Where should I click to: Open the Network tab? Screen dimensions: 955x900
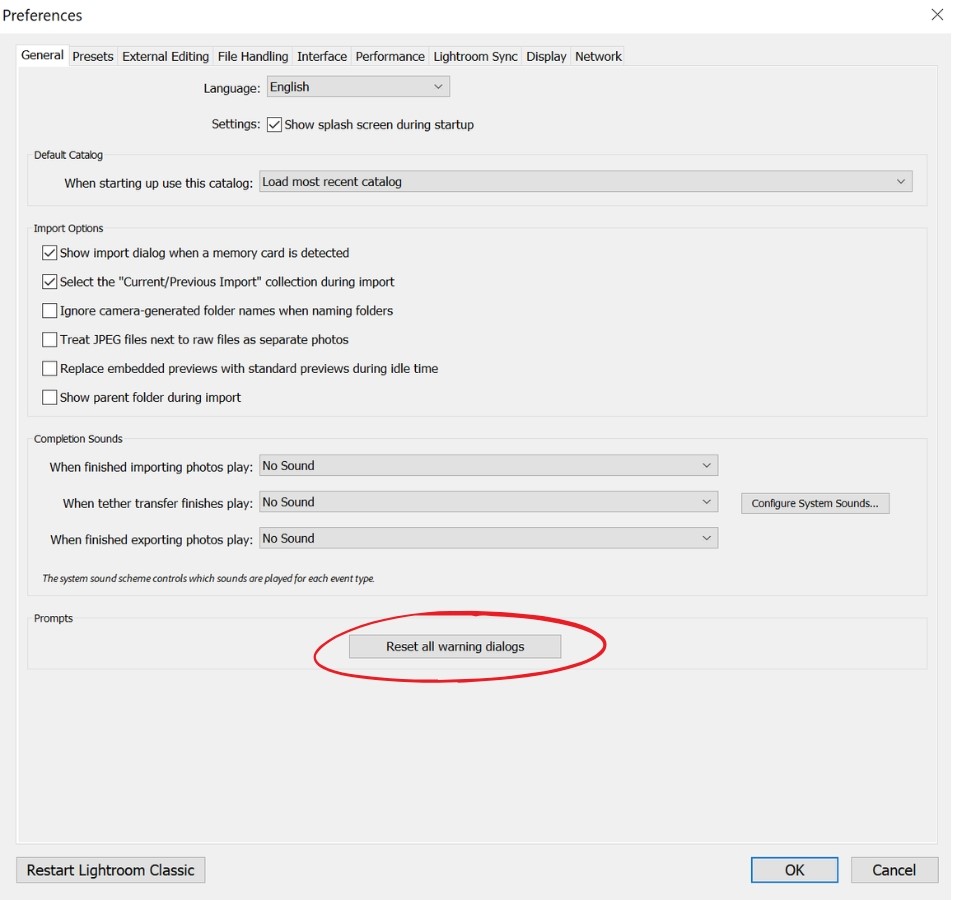click(598, 57)
